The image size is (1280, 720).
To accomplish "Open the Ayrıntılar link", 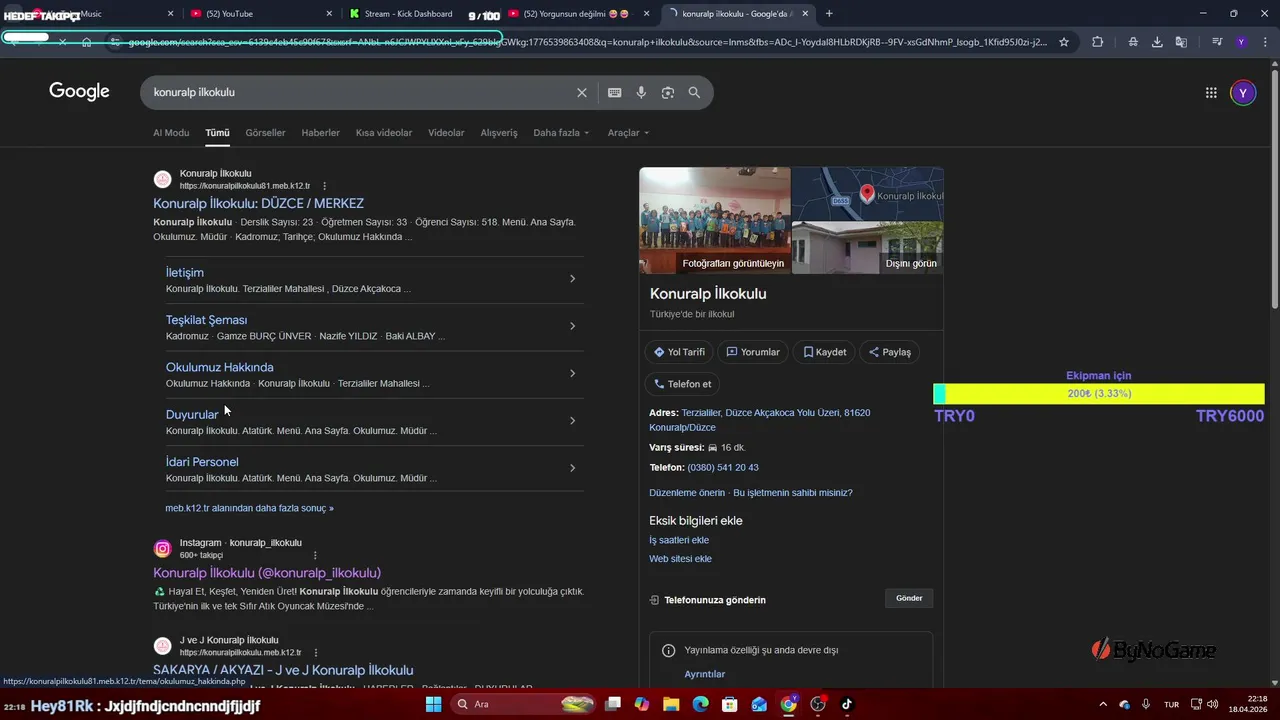I will pyautogui.click(x=705, y=674).
